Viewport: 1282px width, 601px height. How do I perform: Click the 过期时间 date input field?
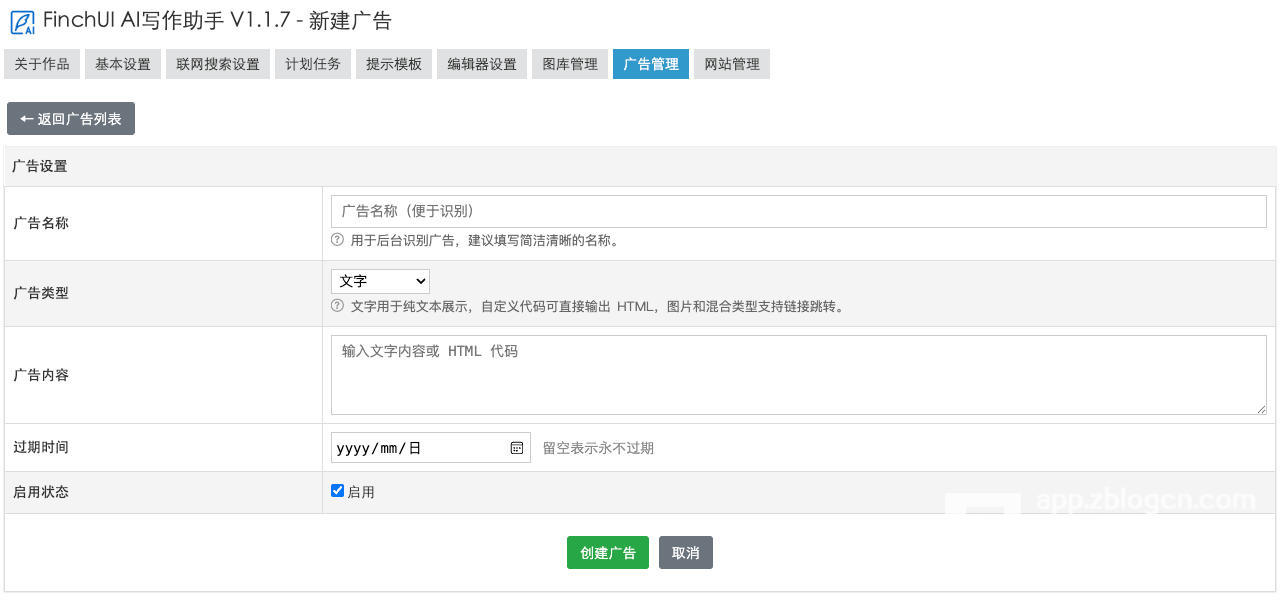(x=431, y=448)
